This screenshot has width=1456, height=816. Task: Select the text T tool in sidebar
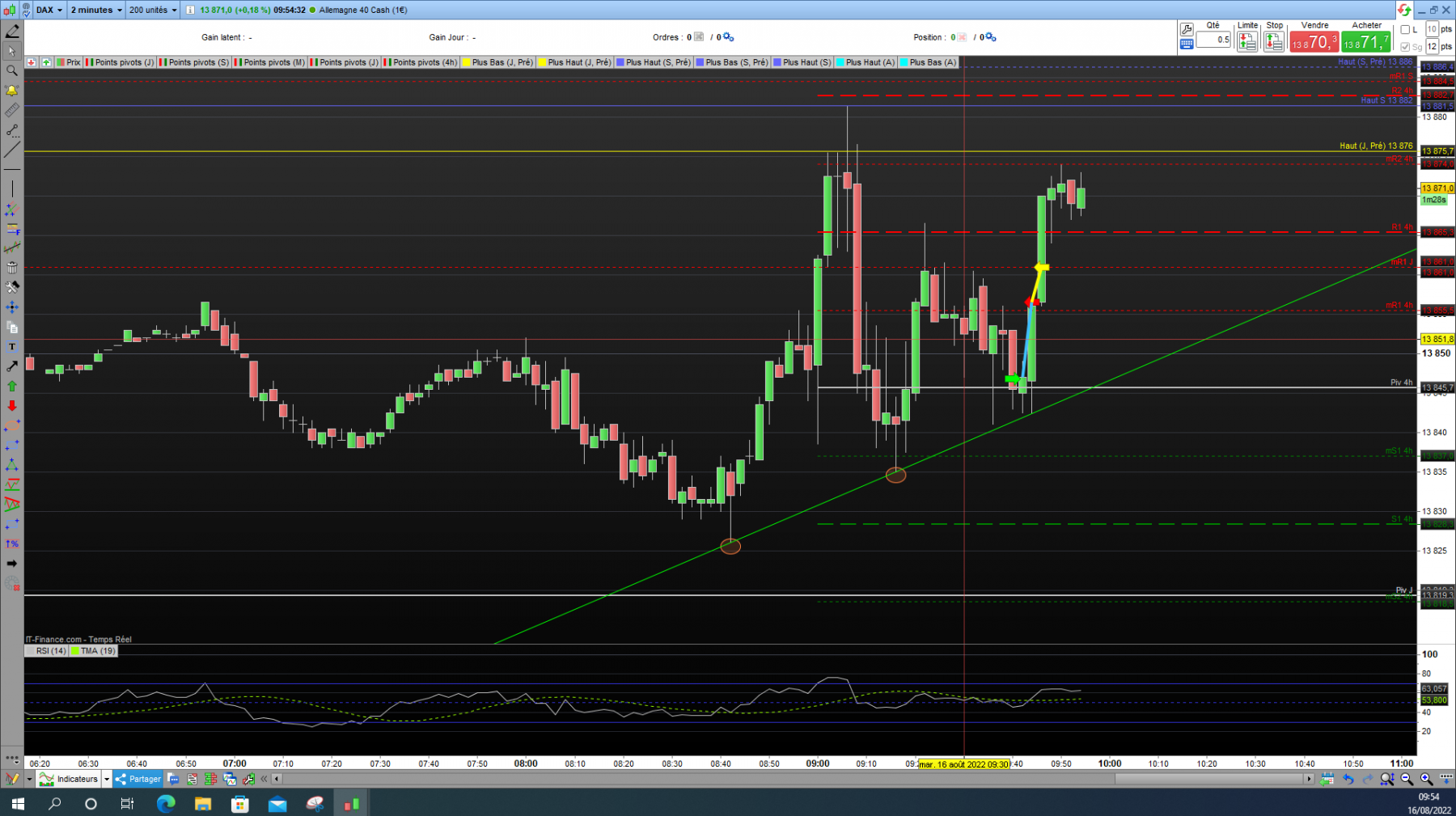11,347
